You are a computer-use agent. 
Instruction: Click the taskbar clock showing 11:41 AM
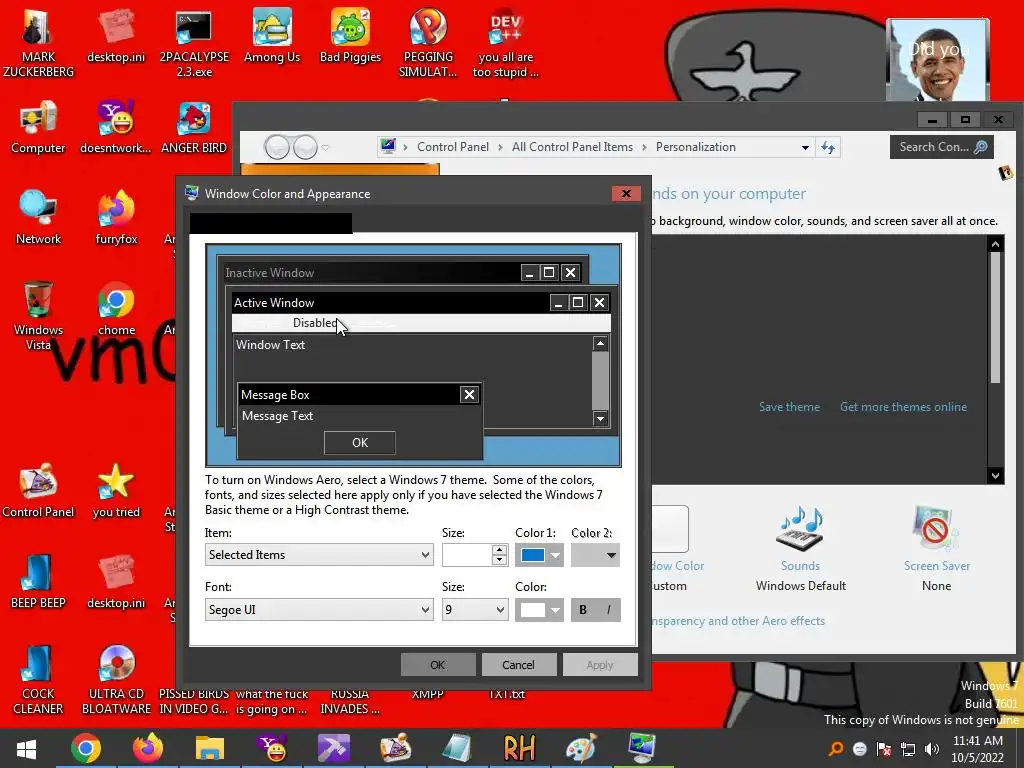coord(977,749)
